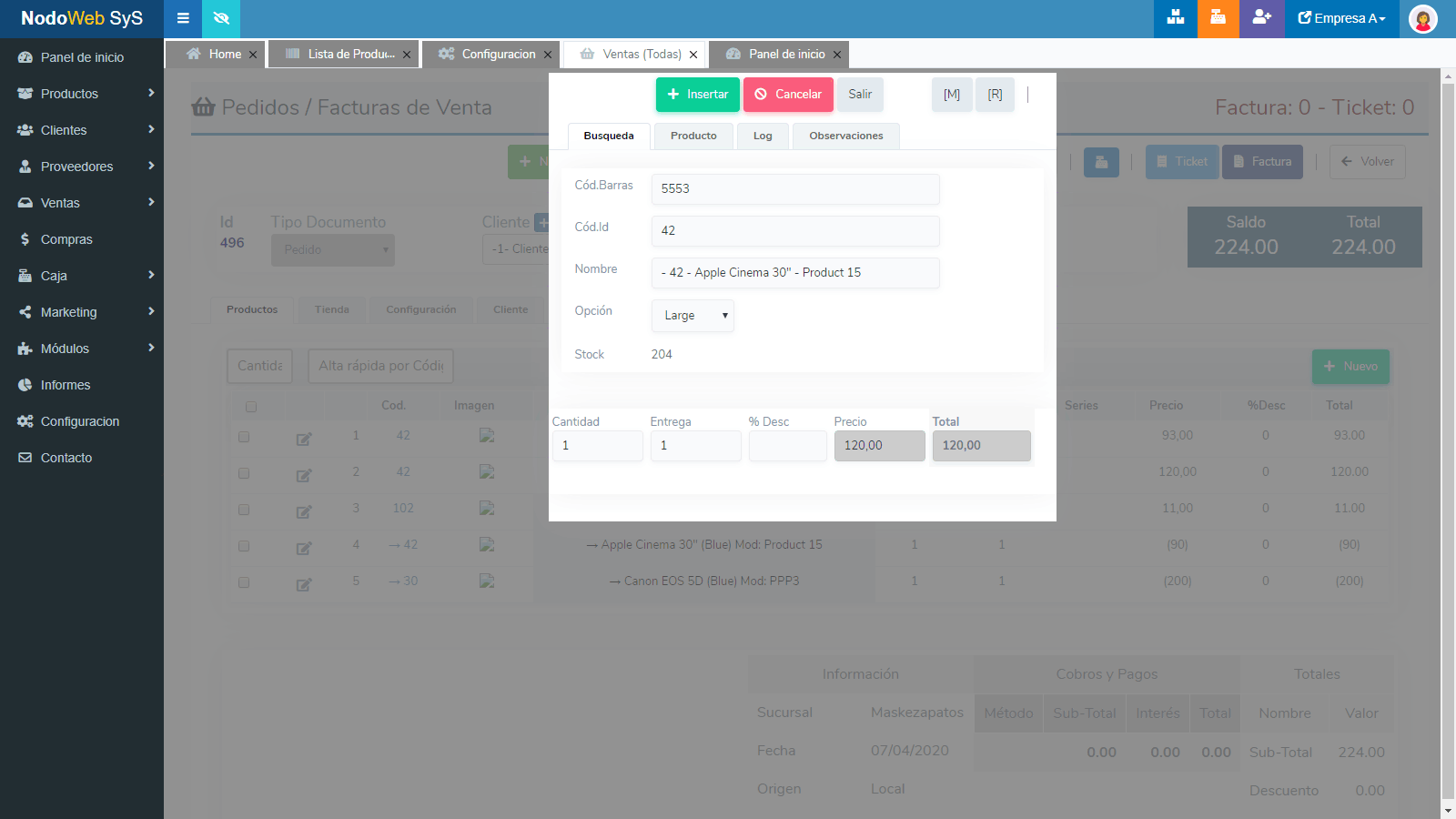Open the user avatar profile menu
The image size is (1456, 819).
(x=1422, y=19)
